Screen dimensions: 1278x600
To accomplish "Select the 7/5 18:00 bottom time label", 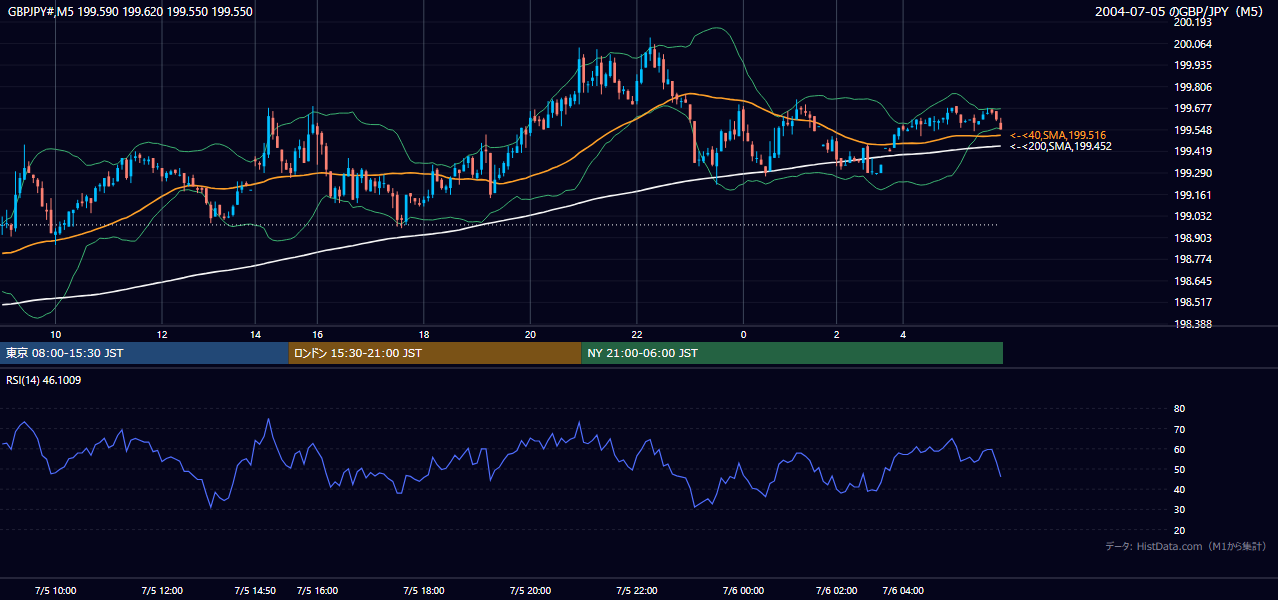I will pyautogui.click(x=424, y=591).
